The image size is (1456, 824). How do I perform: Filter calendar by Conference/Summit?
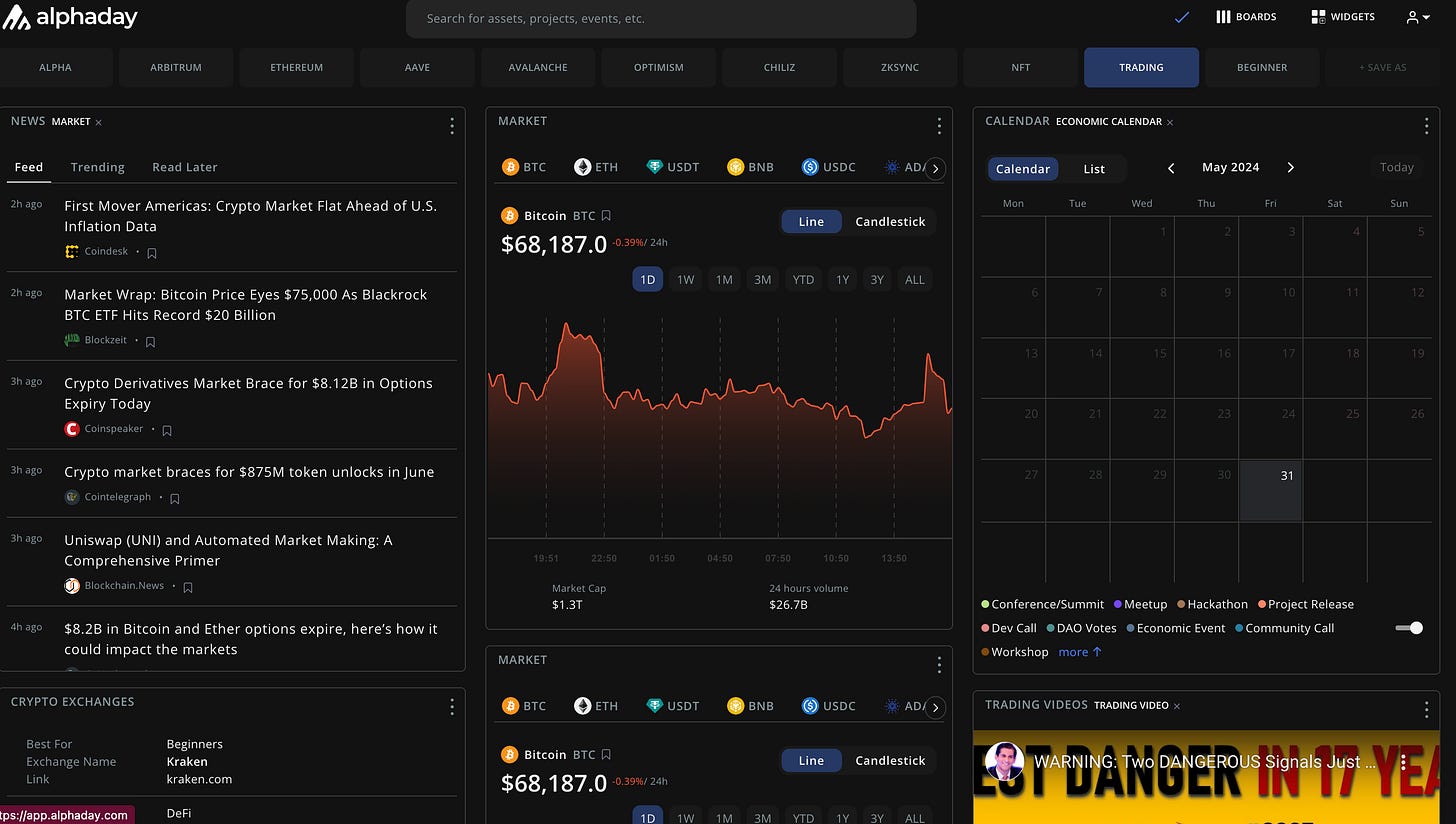coord(1043,604)
